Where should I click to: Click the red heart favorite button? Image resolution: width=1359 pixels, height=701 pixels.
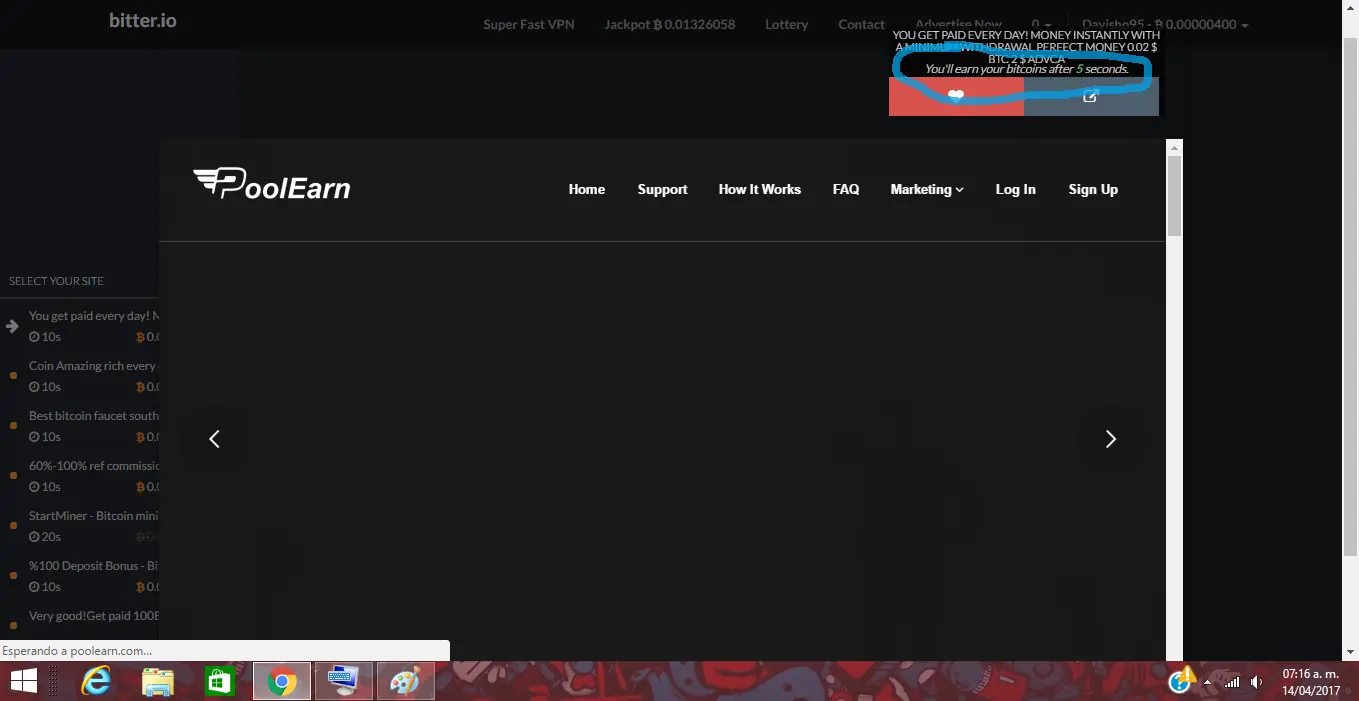pos(956,96)
